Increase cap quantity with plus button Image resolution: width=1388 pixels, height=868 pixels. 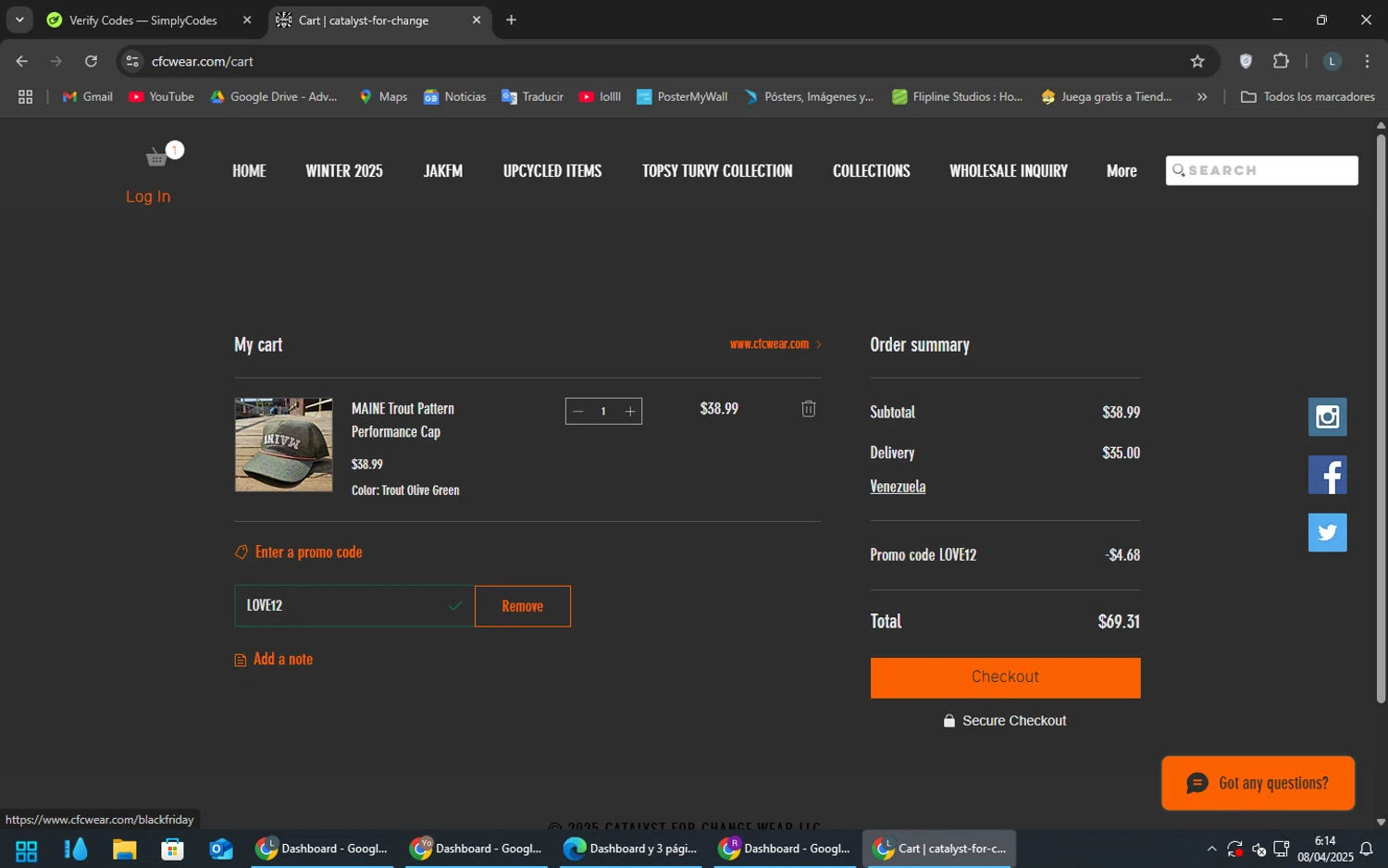630,412
